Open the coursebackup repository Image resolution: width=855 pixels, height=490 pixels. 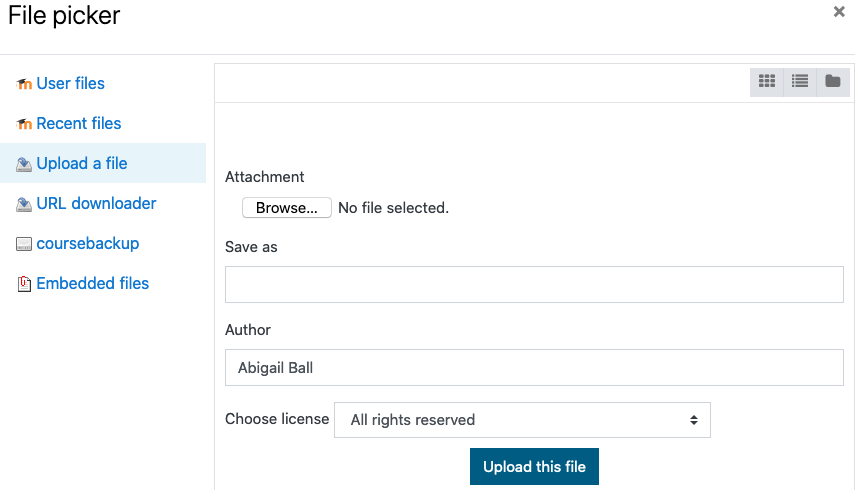(x=88, y=244)
